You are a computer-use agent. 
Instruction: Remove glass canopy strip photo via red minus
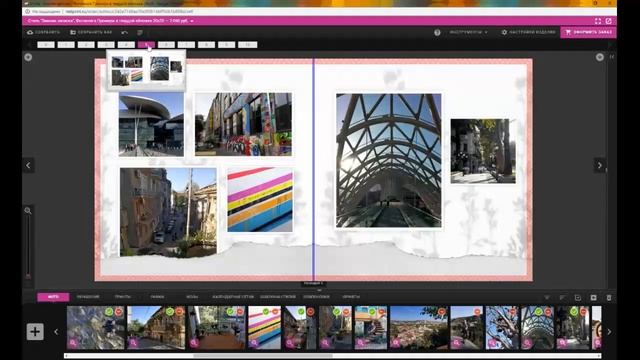548,312
